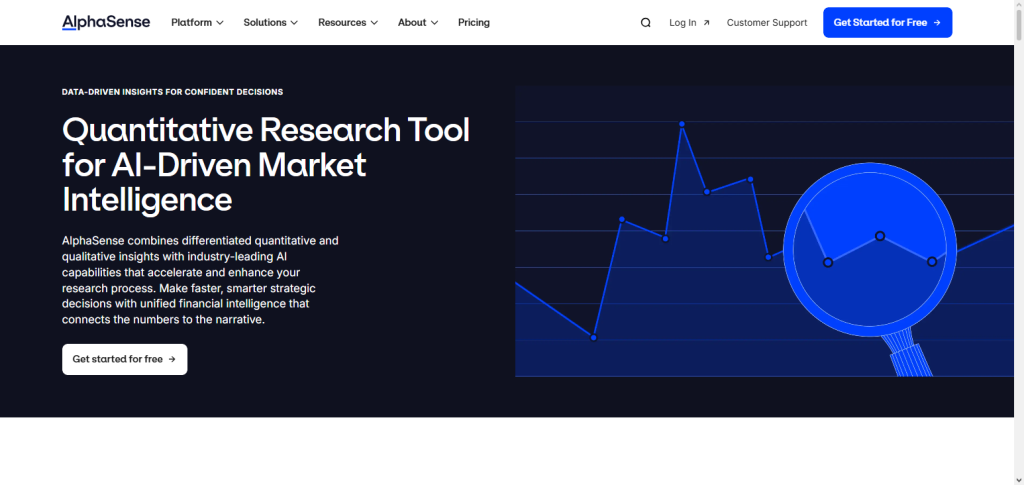Screen dimensions: 1024x485
Task: Open the Platform menu
Action: [197, 23]
